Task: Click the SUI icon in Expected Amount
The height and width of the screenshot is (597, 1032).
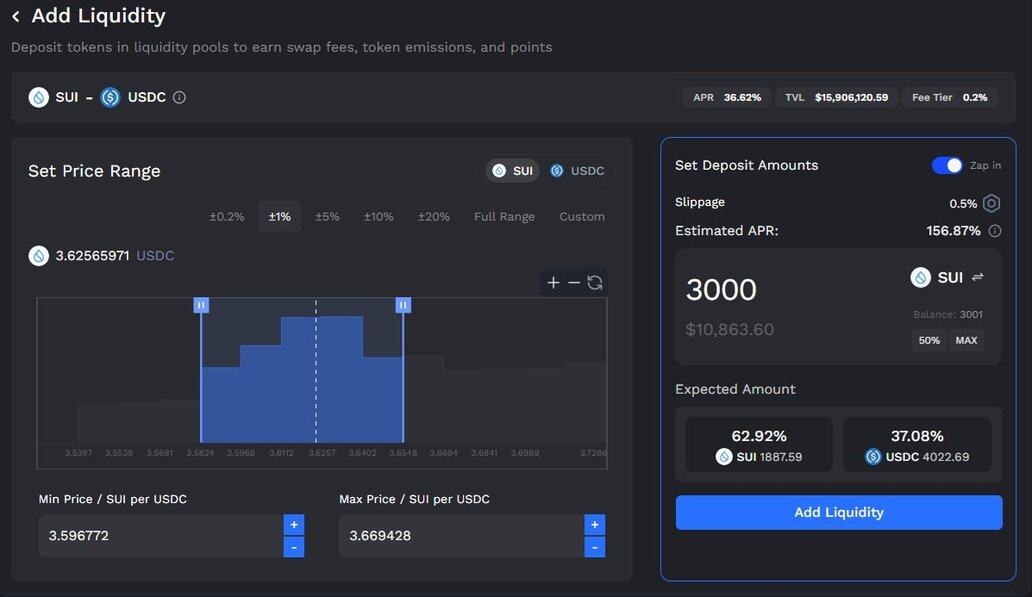Action: click(724, 457)
